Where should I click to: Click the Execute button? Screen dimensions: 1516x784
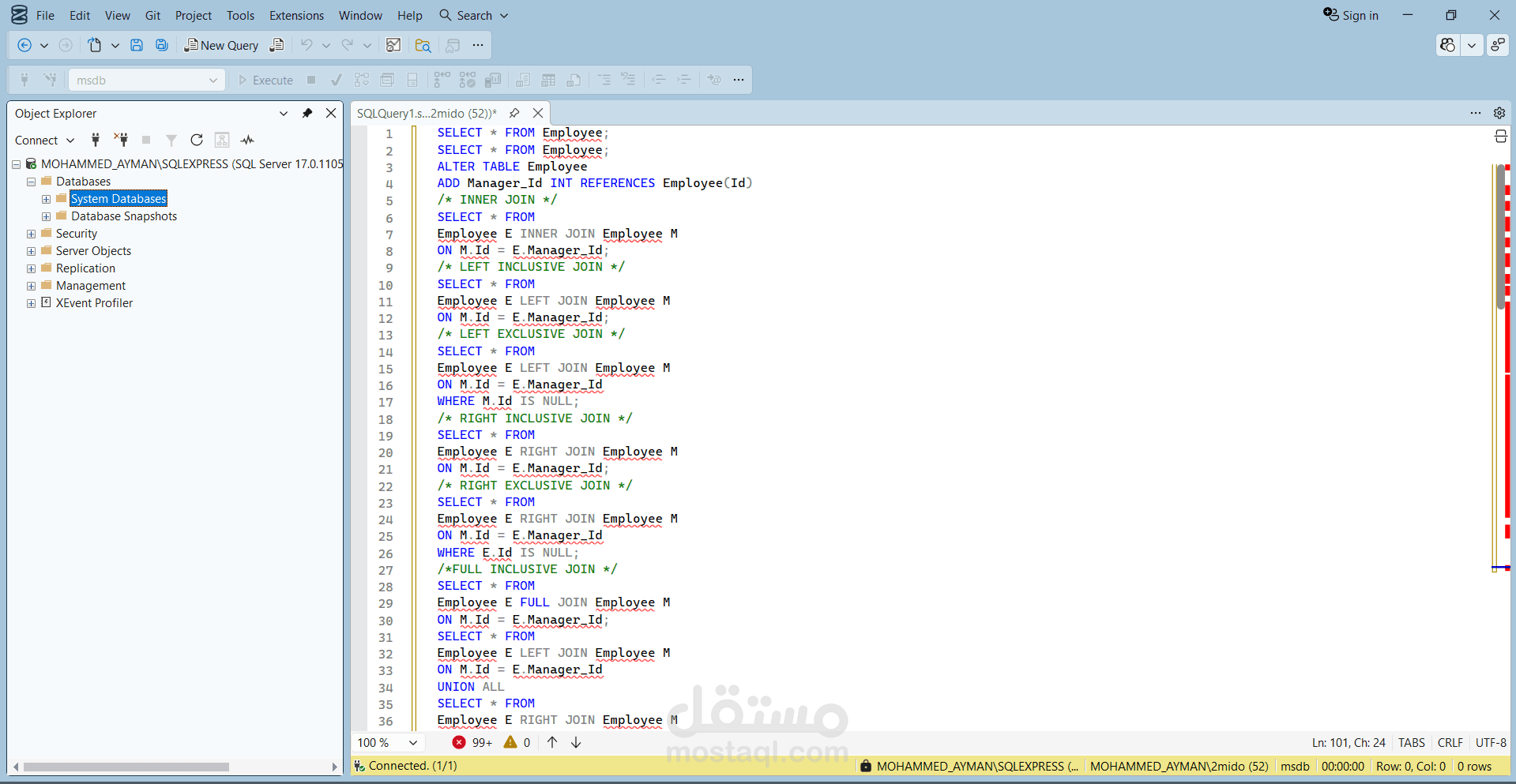pyautogui.click(x=265, y=80)
